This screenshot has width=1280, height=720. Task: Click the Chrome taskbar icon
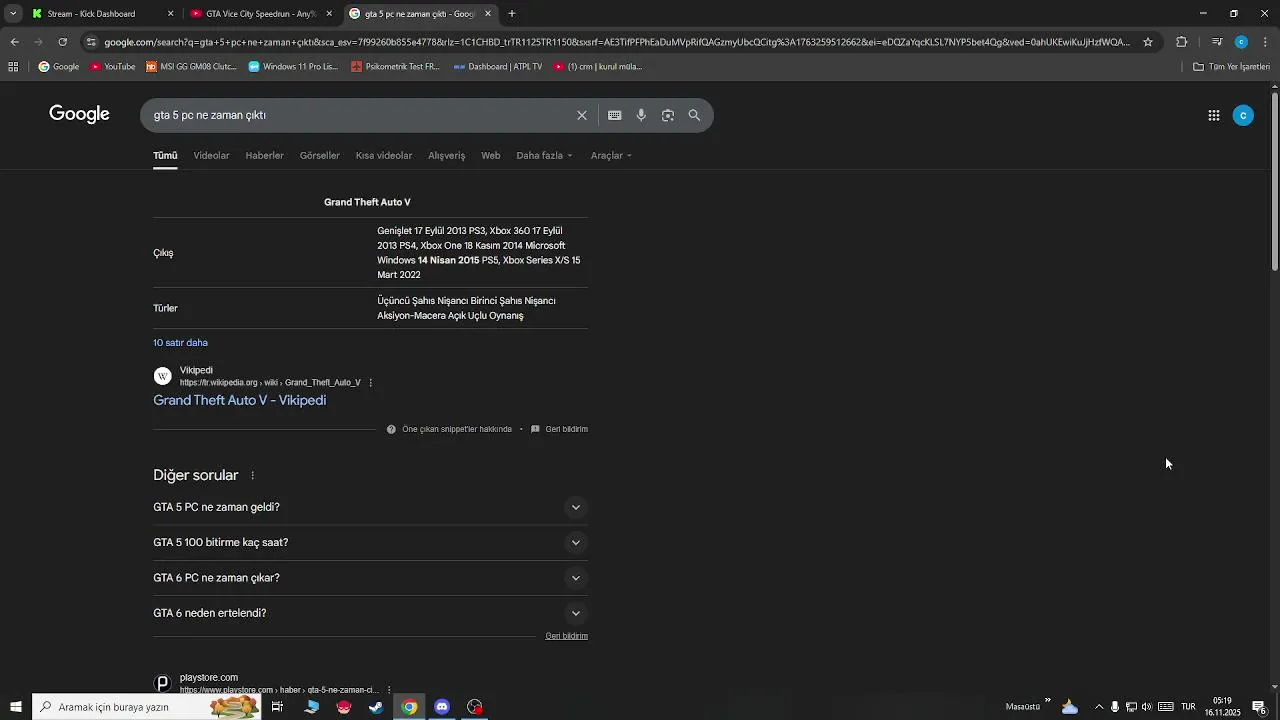tap(409, 707)
